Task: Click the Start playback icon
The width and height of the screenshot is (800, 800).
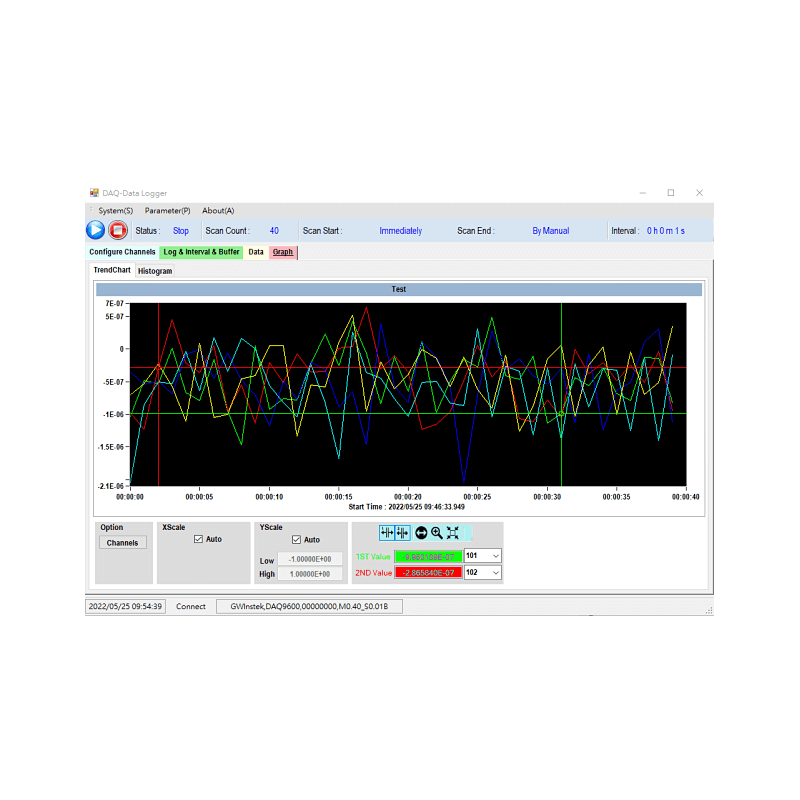Action: 95,230
